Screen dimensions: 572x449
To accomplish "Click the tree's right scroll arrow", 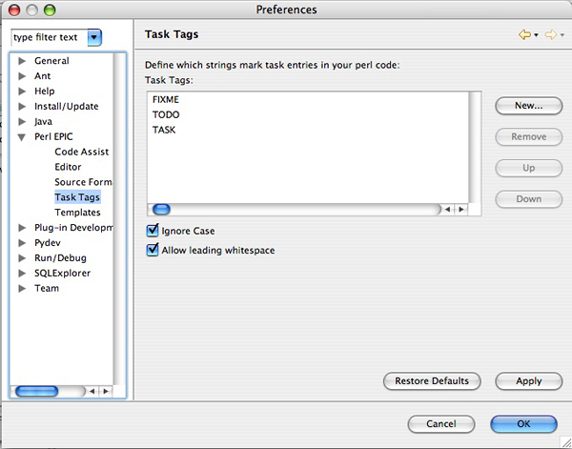I will click(x=106, y=391).
